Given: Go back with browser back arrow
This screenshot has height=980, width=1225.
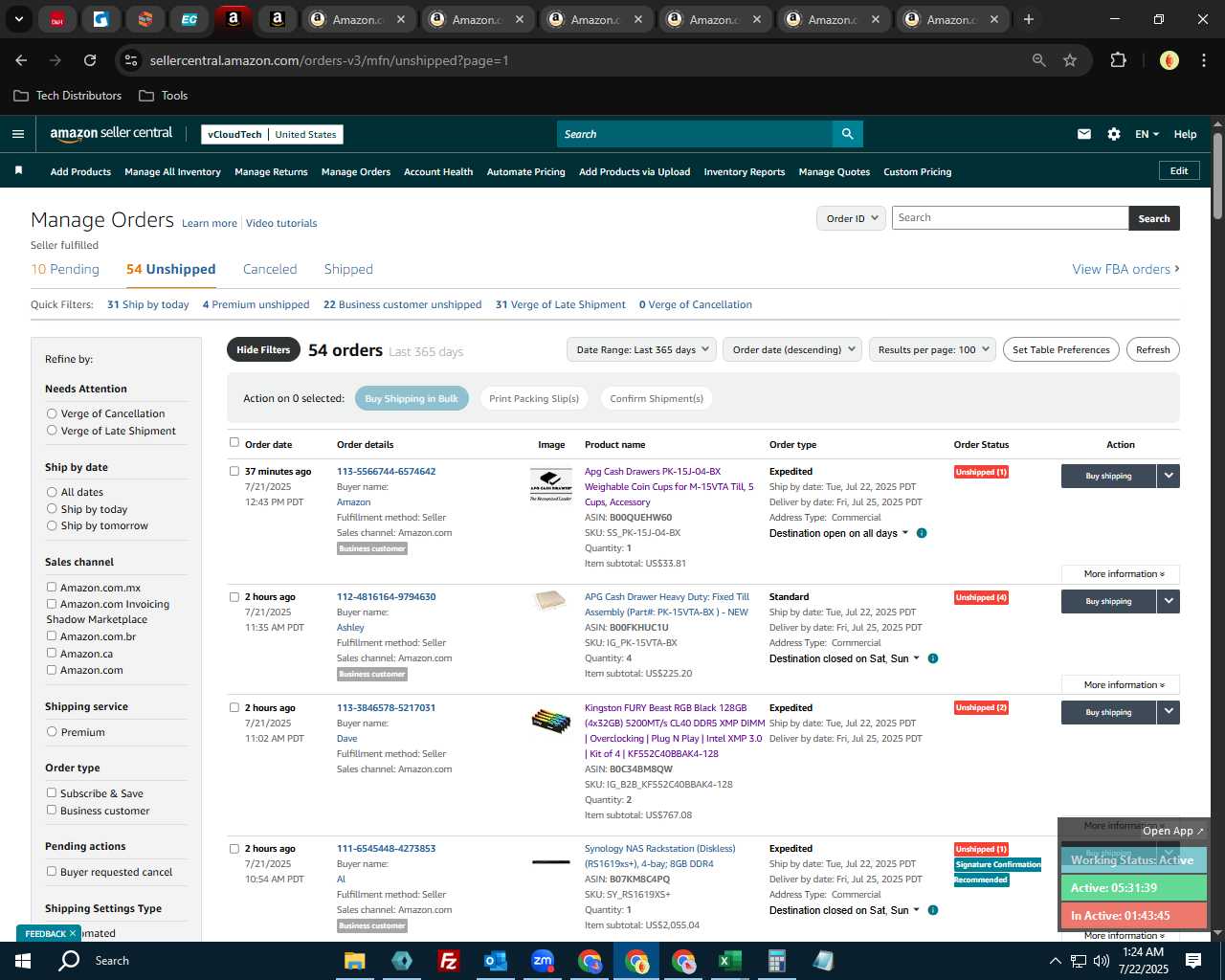Looking at the screenshot, I should click(21, 60).
